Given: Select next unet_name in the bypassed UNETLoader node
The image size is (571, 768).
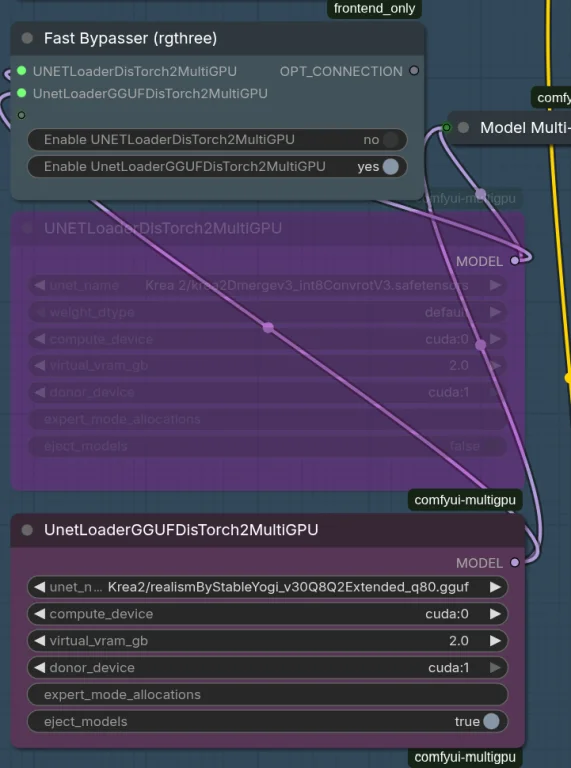Looking at the screenshot, I should point(495,285).
